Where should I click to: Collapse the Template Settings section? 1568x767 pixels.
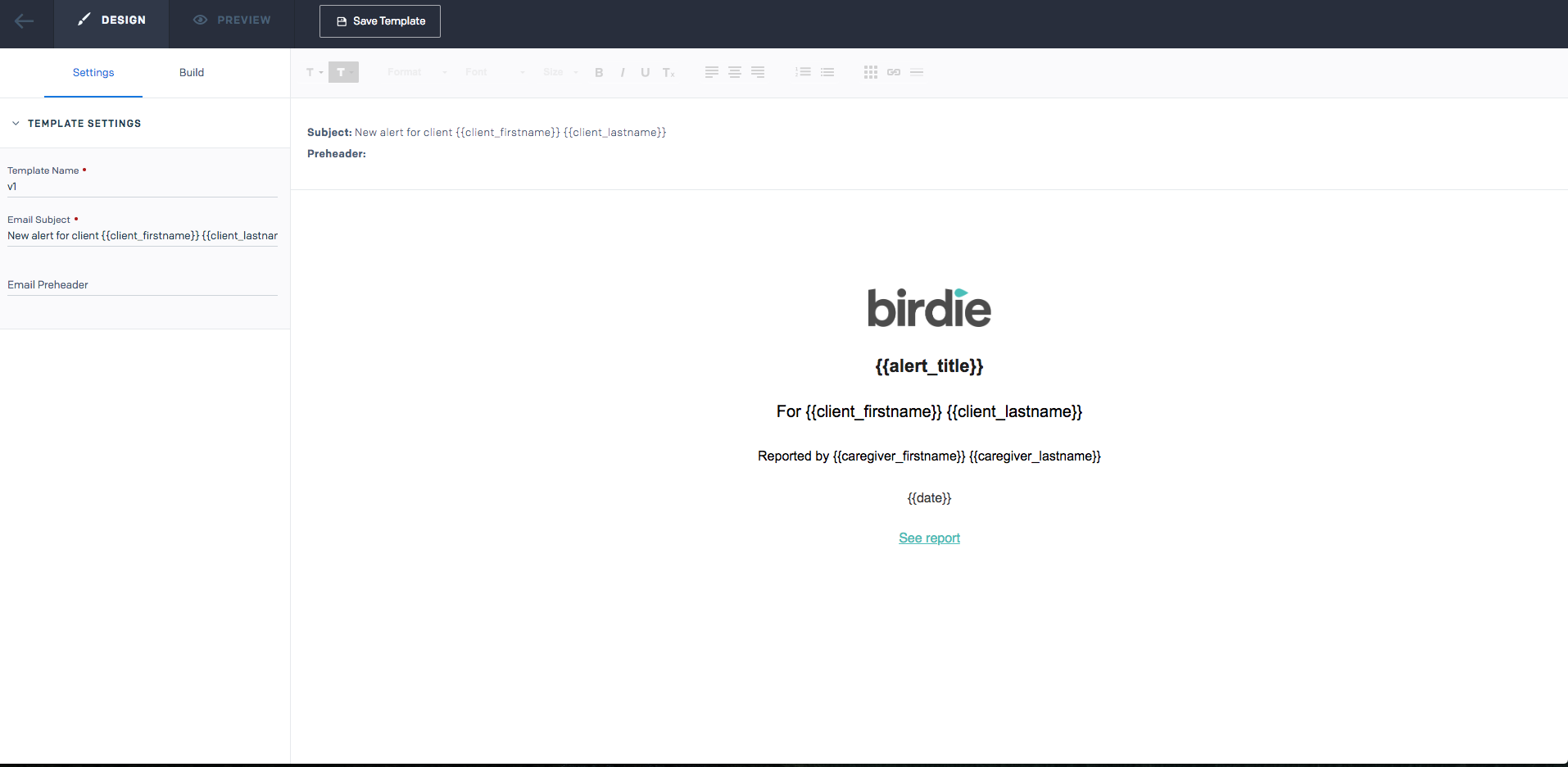click(x=76, y=124)
